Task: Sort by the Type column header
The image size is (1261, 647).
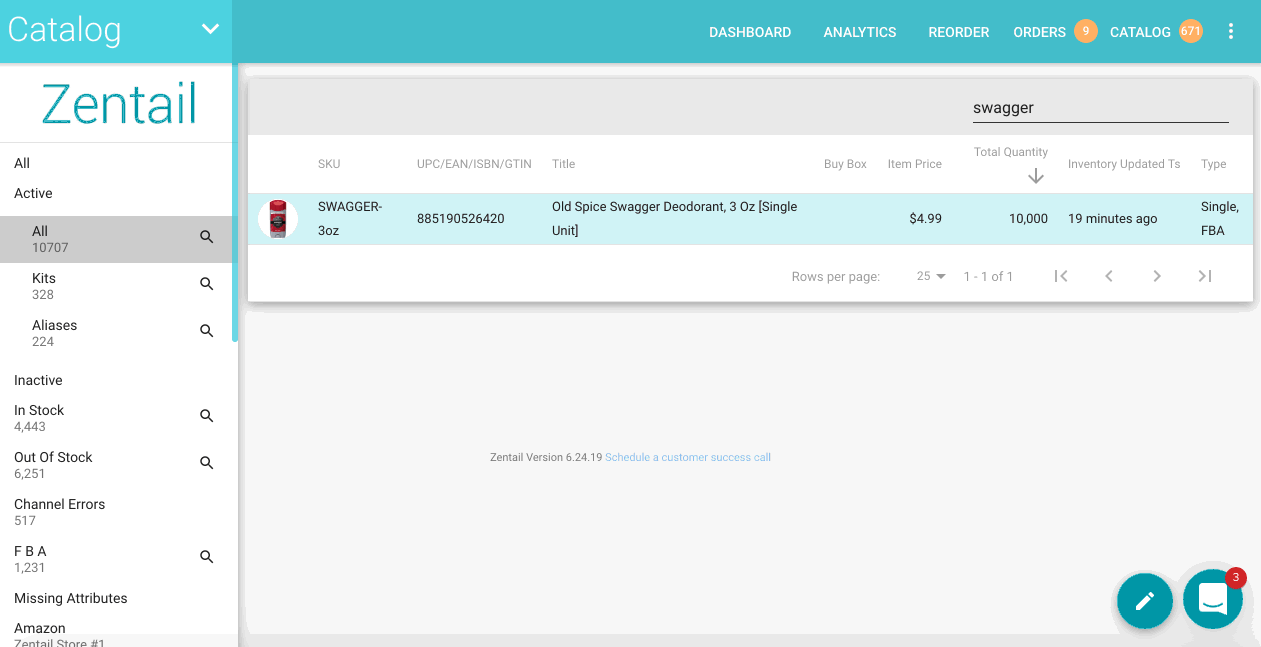Action: pyautogui.click(x=1213, y=164)
